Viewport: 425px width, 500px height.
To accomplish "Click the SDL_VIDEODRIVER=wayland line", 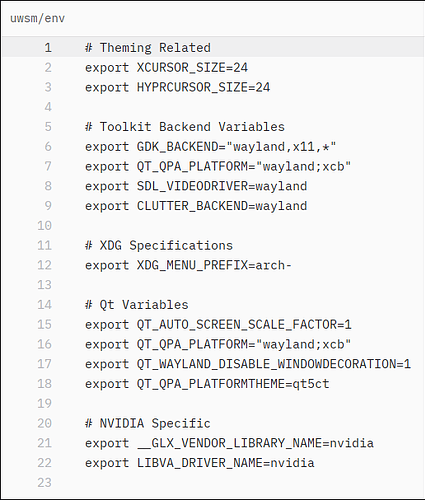I will pyautogui.click(x=196, y=186).
